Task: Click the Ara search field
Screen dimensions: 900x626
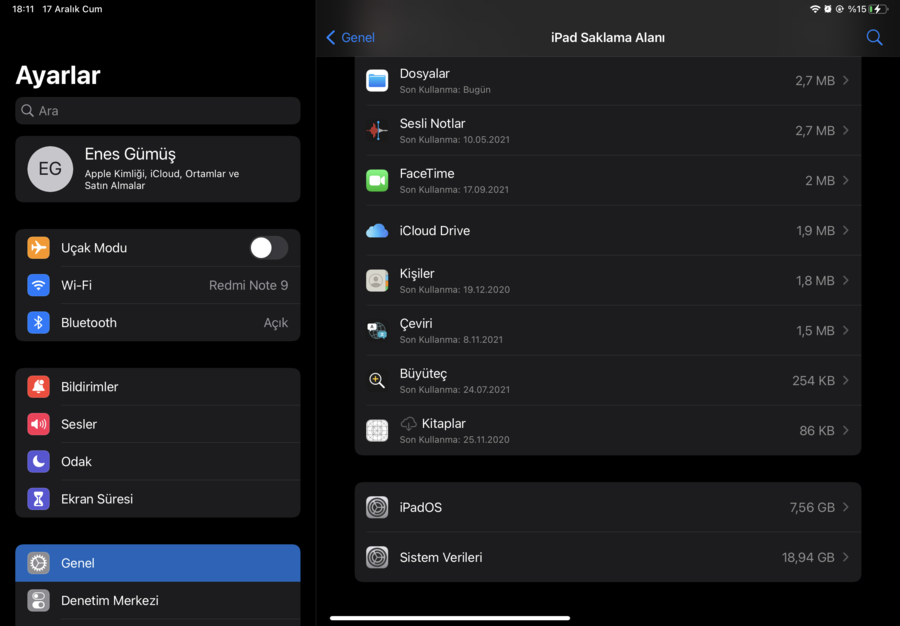Action: (158, 111)
